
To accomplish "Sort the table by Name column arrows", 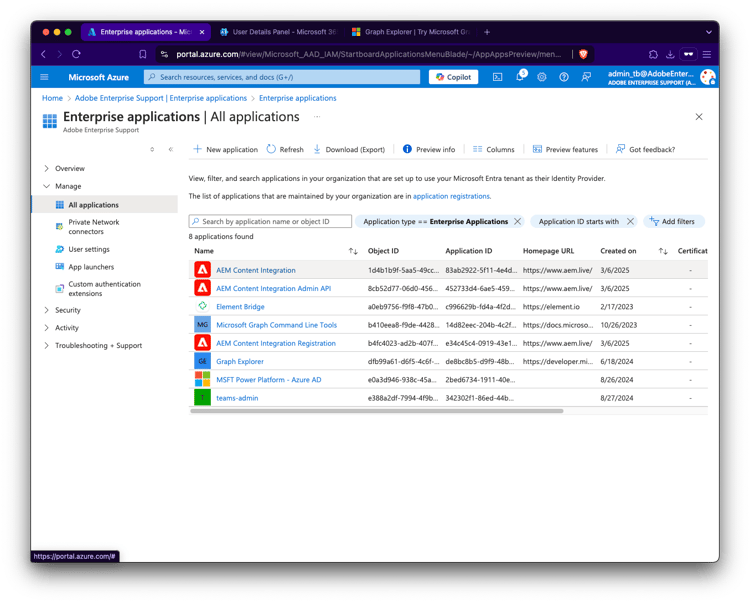I will pos(353,251).
